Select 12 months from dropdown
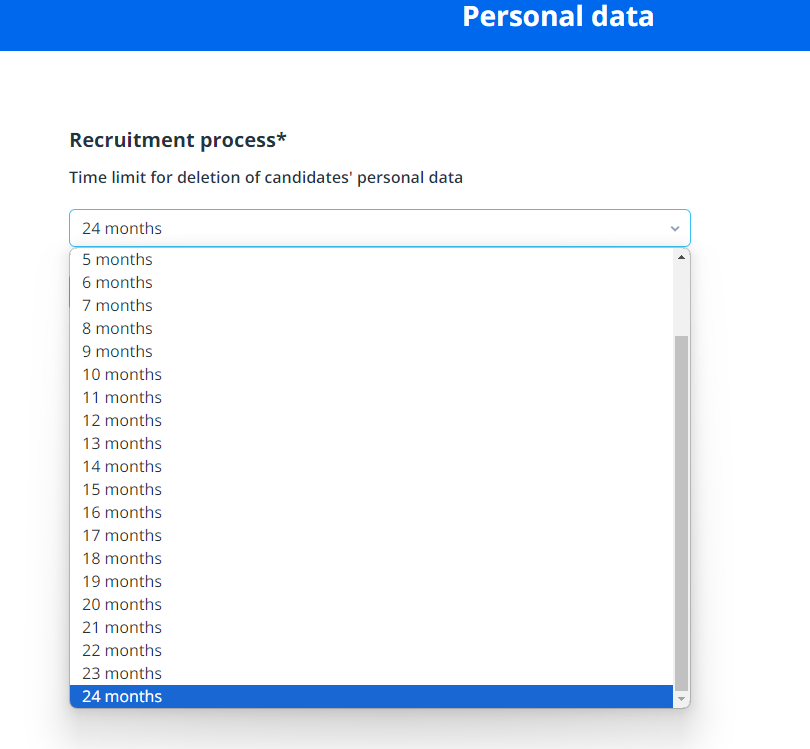 (121, 420)
